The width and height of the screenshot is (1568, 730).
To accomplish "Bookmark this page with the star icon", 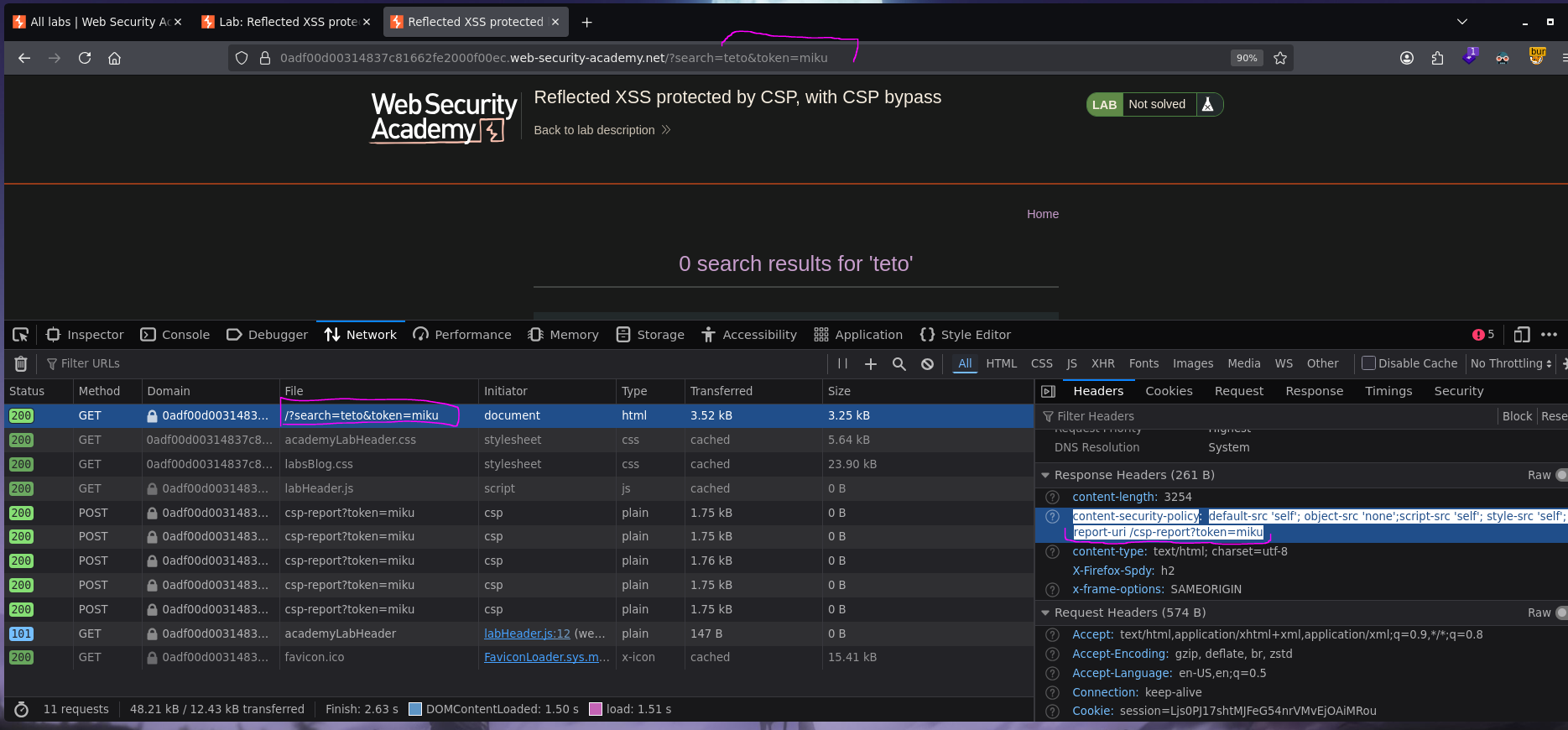I will (x=1280, y=58).
